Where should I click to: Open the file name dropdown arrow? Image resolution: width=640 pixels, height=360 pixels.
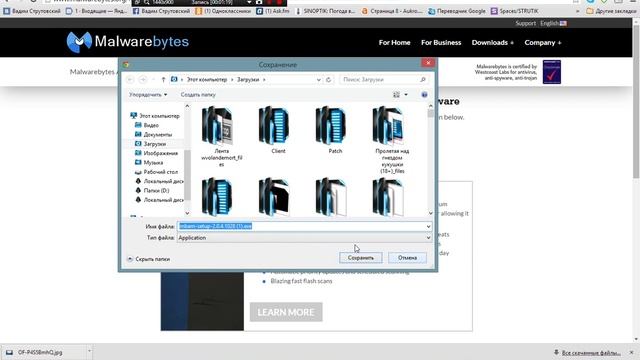point(428,227)
